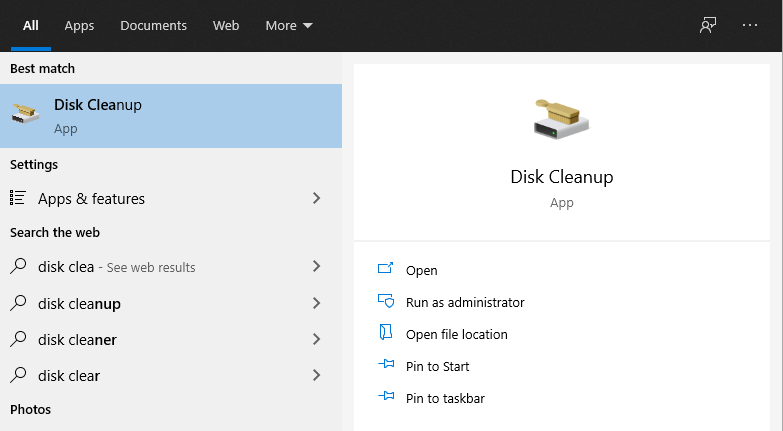
Task: Switch to the All tab
Action: pyautogui.click(x=30, y=25)
